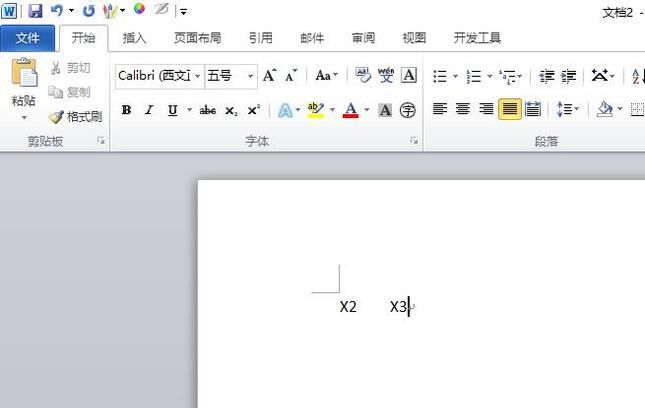645x408 pixels.
Task: Click the 复制 copy button
Action: 69,92
